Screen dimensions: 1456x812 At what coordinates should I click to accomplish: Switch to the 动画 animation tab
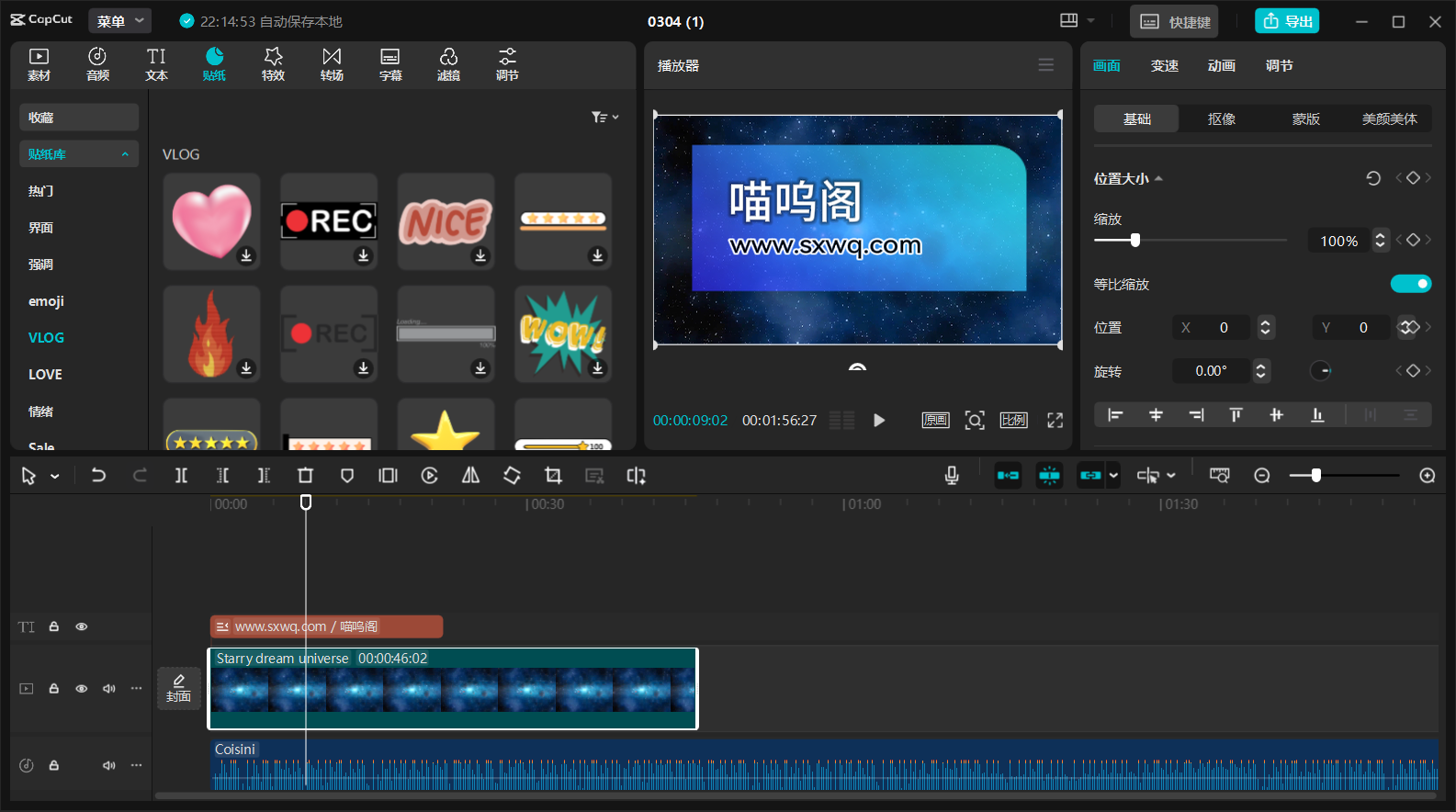coord(1222,65)
